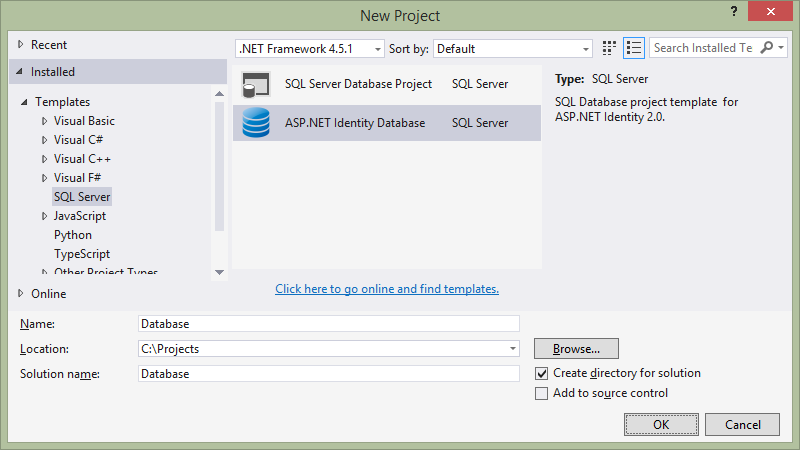This screenshot has height=450, width=800.
Task: Open the .NET Framework version dropdown
Action: [x=310, y=49]
